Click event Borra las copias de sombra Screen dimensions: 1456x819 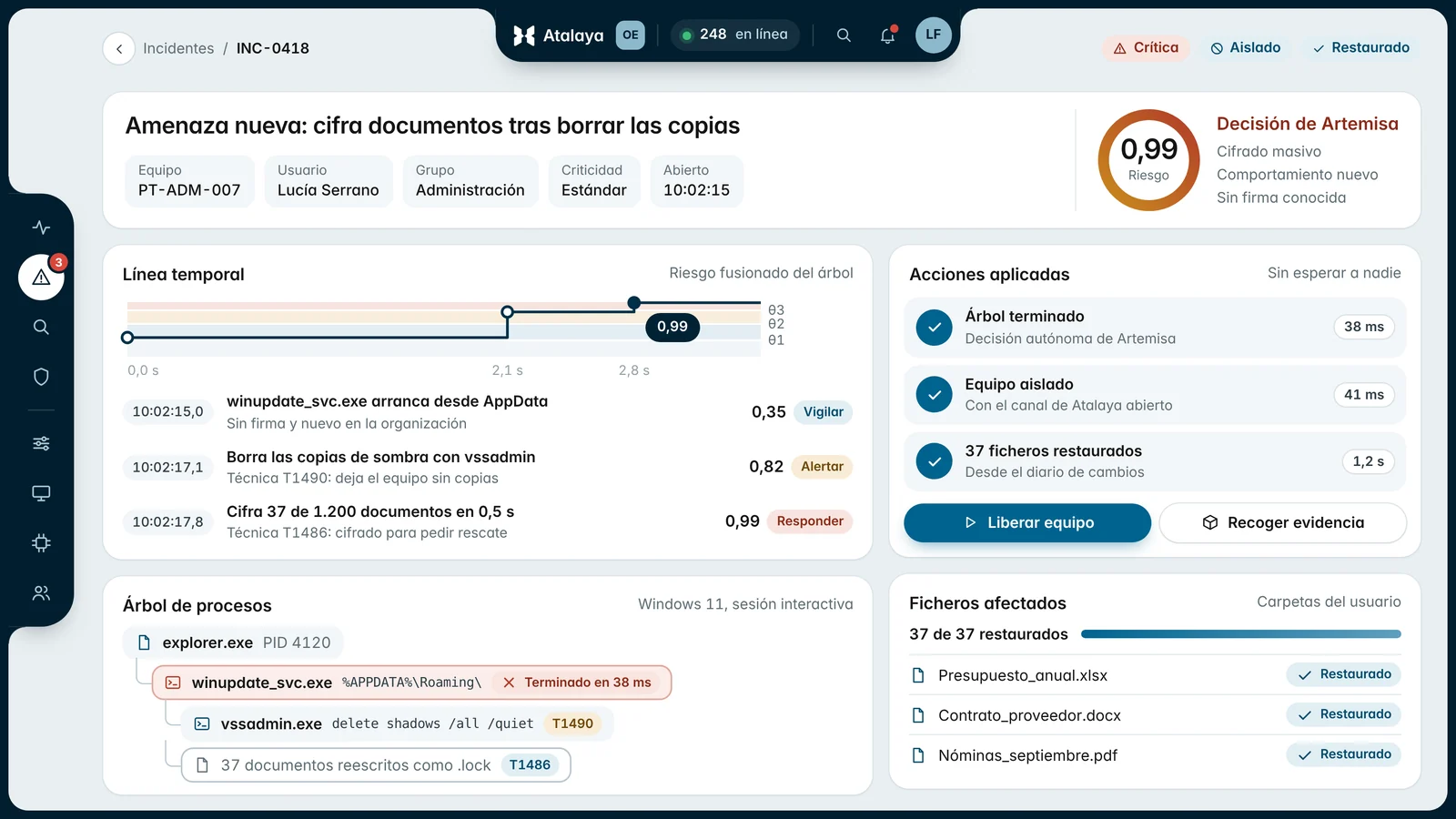(487, 467)
